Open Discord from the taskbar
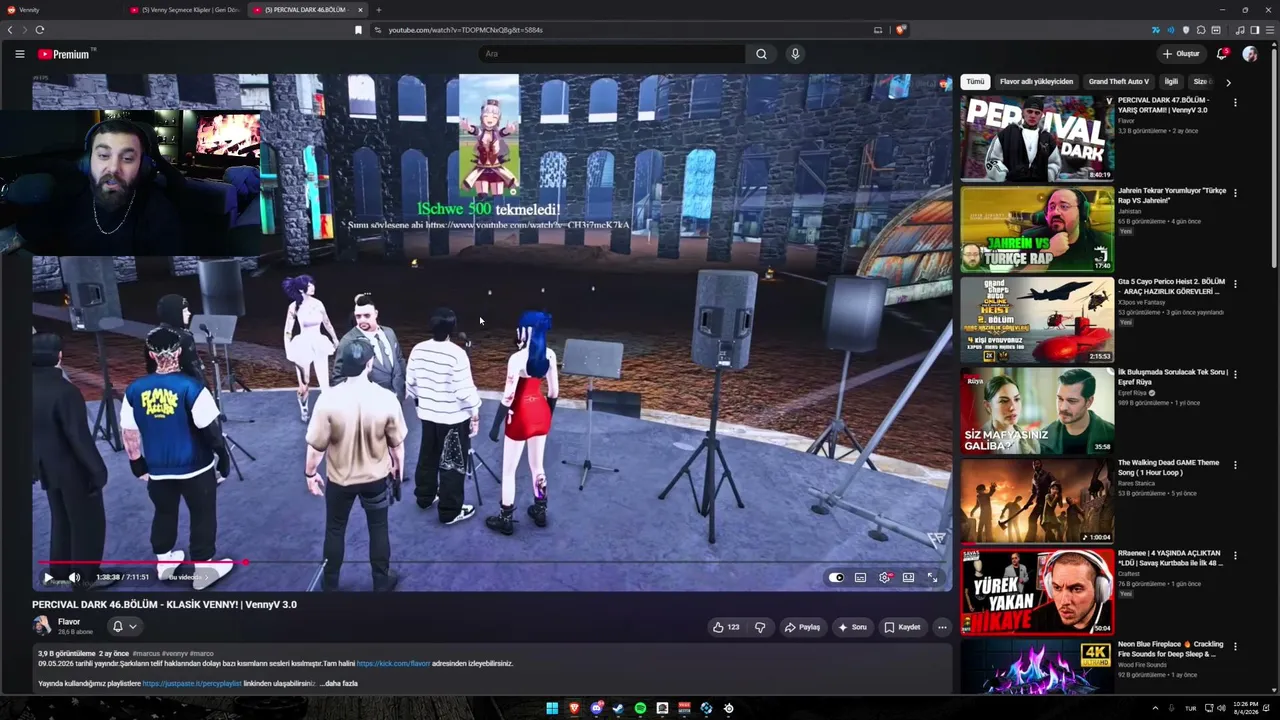This screenshot has height=720, width=1280. [596, 708]
